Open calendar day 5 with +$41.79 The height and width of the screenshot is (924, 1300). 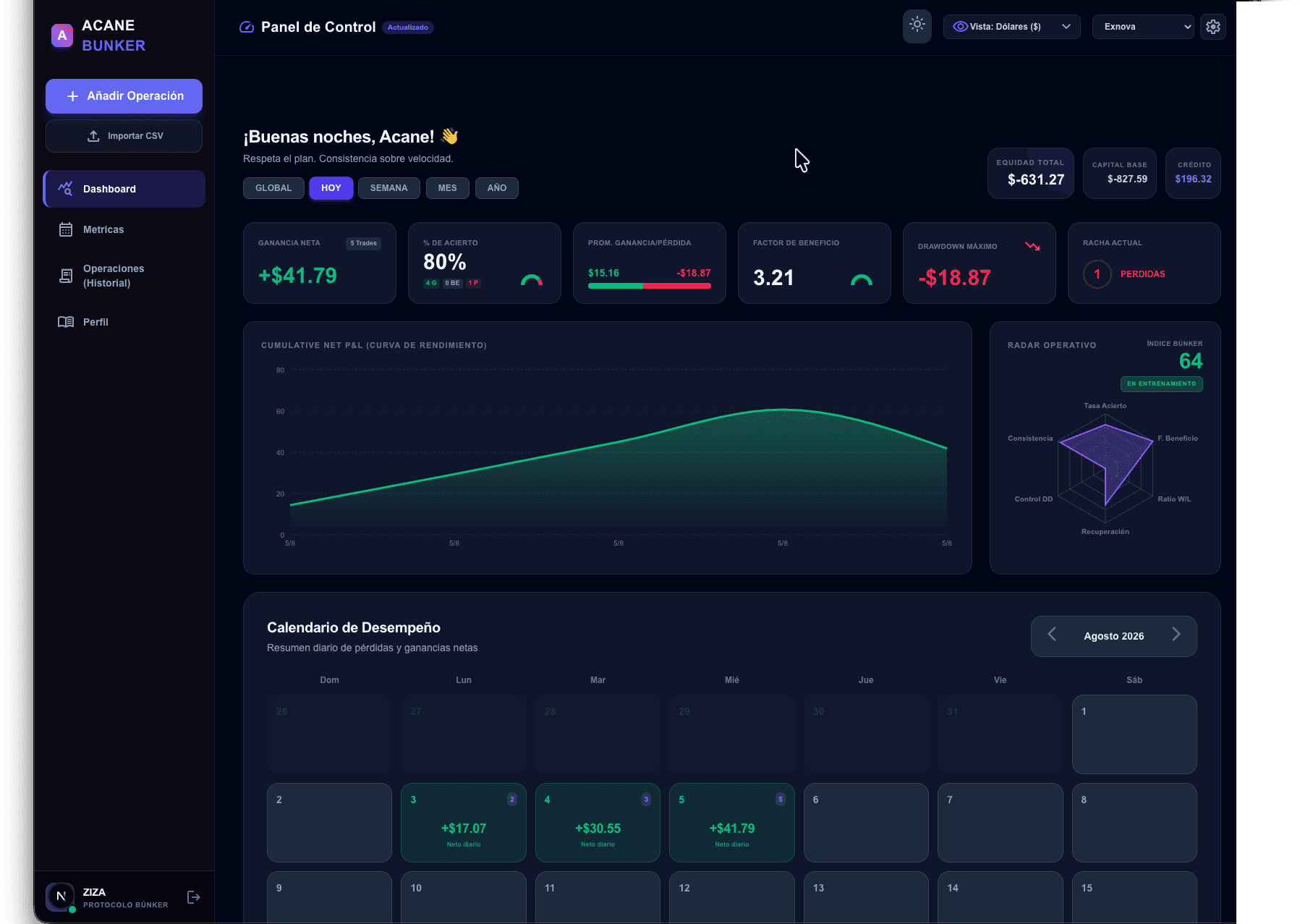[731, 823]
